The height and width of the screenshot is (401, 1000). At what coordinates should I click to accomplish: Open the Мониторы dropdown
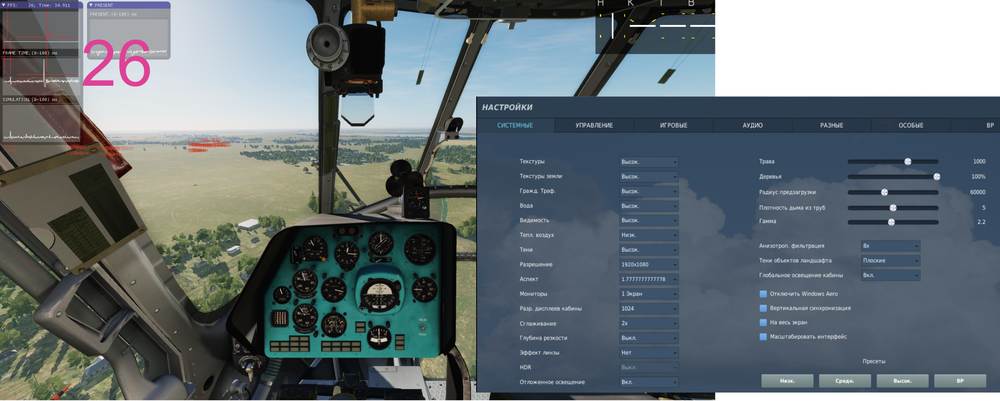coord(649,294)
